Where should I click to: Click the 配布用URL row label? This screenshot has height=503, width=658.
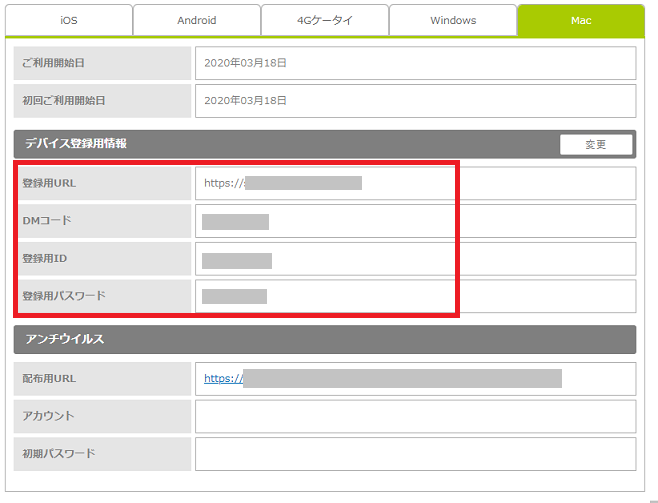click(50, 379)
